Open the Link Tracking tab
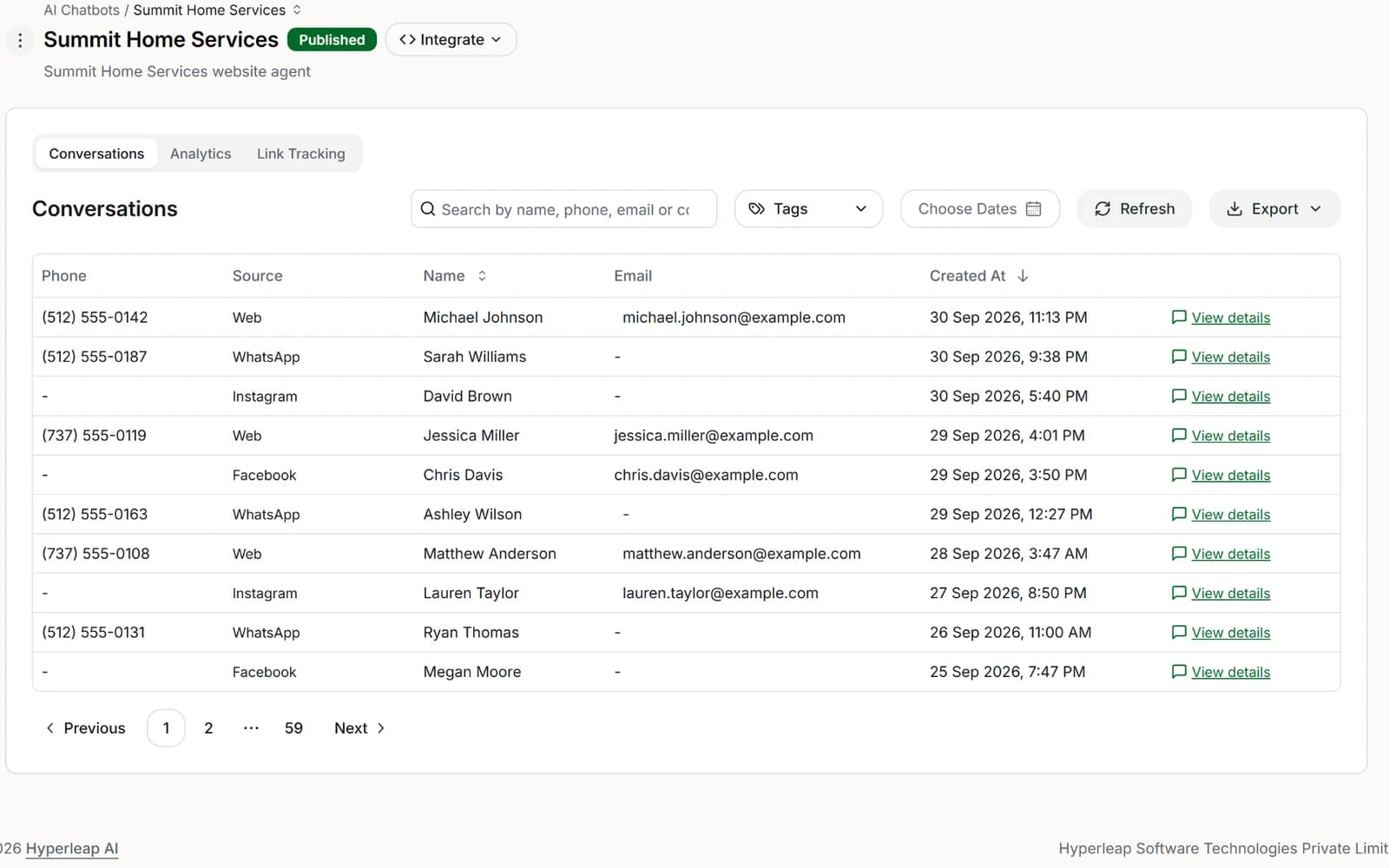 pos(301,154)
